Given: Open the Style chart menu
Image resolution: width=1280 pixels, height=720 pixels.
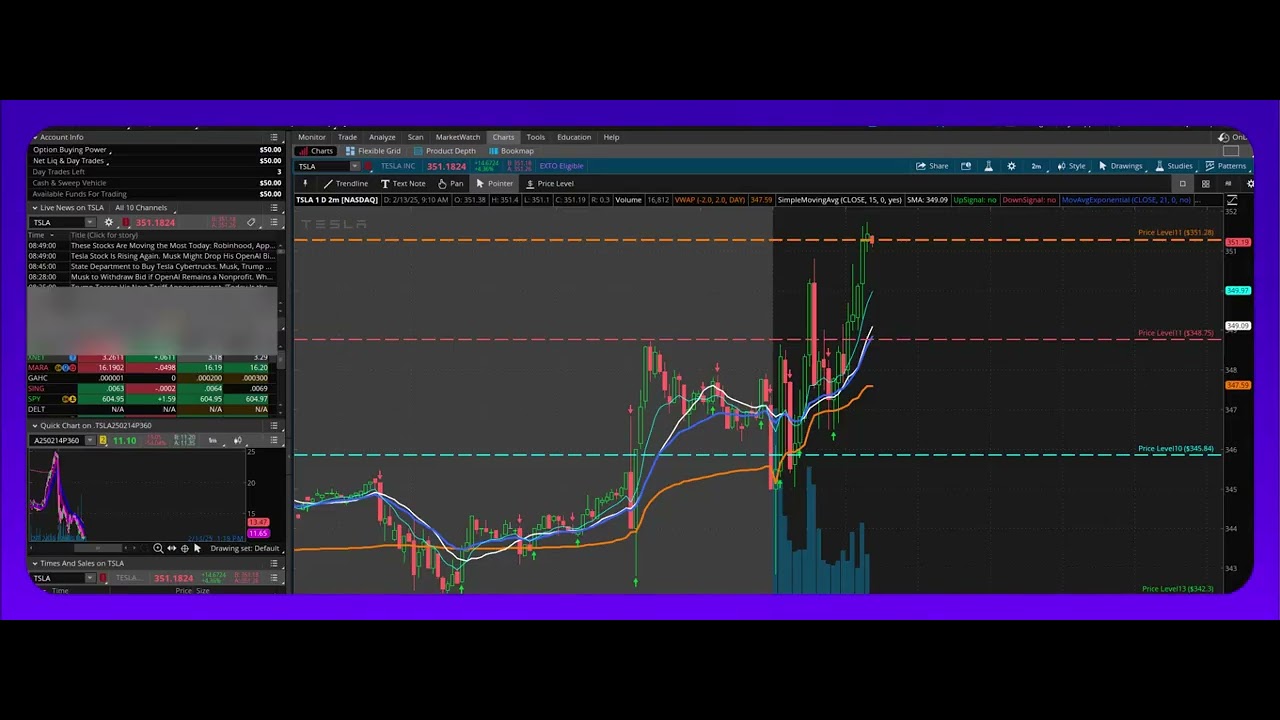Looking at the screenshot, I should coord(1070,166).
